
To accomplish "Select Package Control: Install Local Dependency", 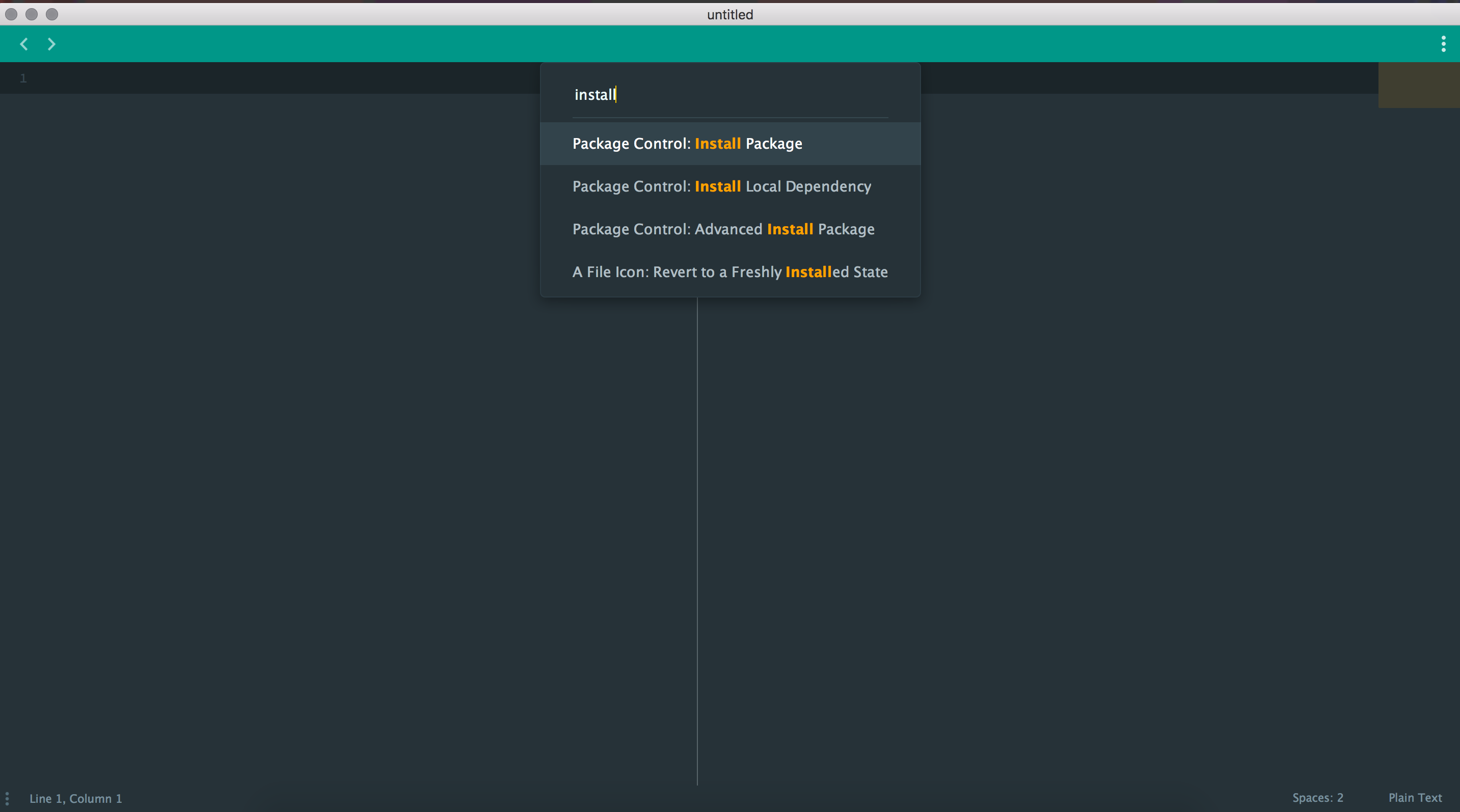I will [x=721, y=186].
